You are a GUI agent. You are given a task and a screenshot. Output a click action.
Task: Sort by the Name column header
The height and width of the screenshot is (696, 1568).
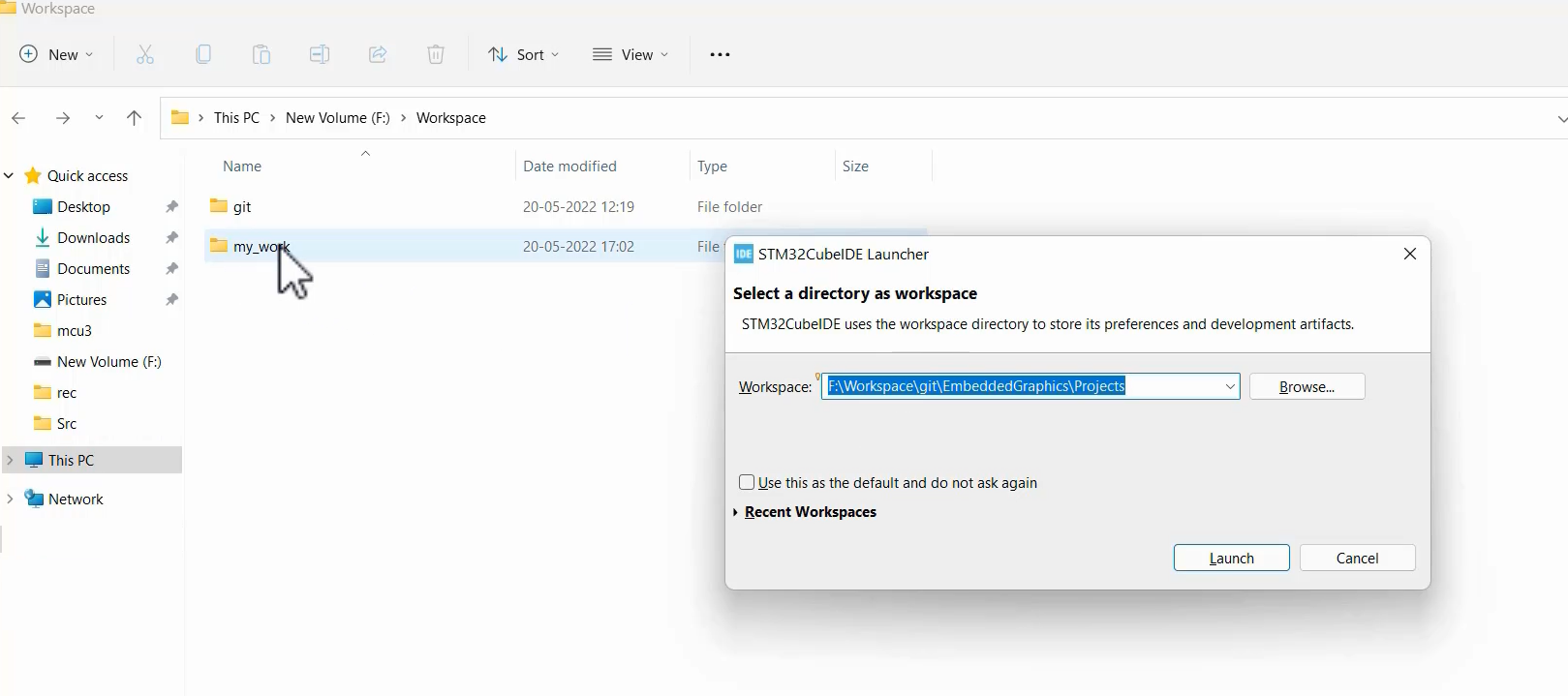pyautogui.click(x=242, y=166)
